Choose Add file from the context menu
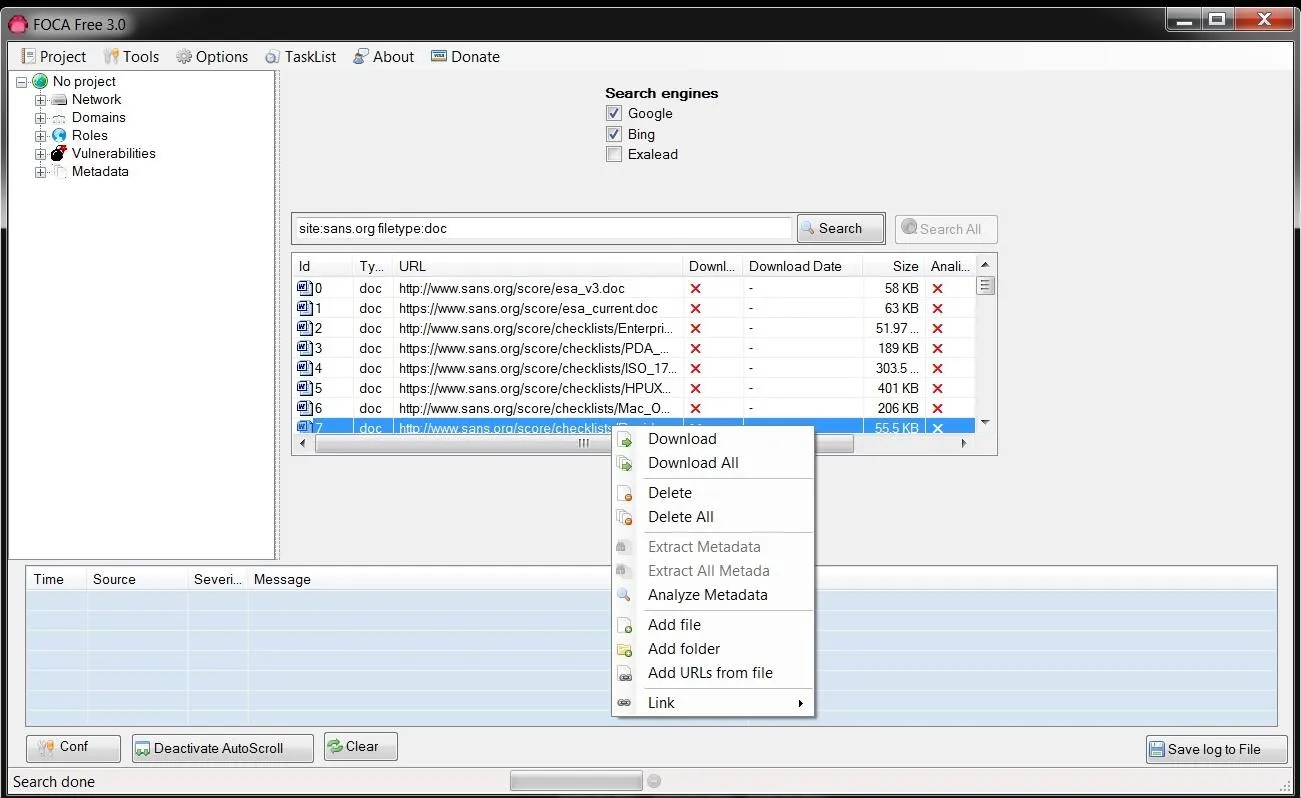This screenshot has height=798, width=1301. point(713,625)
